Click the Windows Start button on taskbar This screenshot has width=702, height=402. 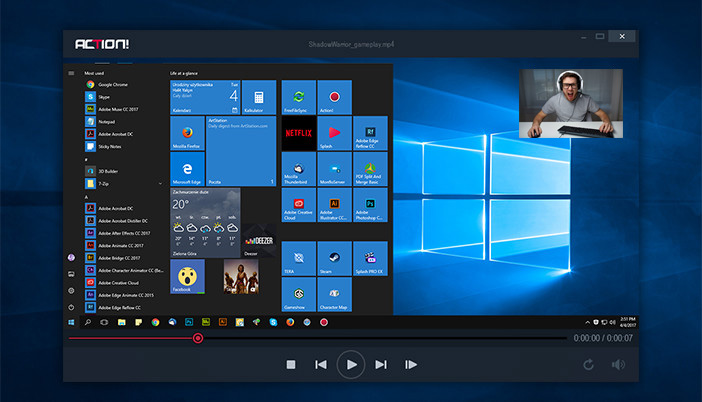(x=71, y=322)
